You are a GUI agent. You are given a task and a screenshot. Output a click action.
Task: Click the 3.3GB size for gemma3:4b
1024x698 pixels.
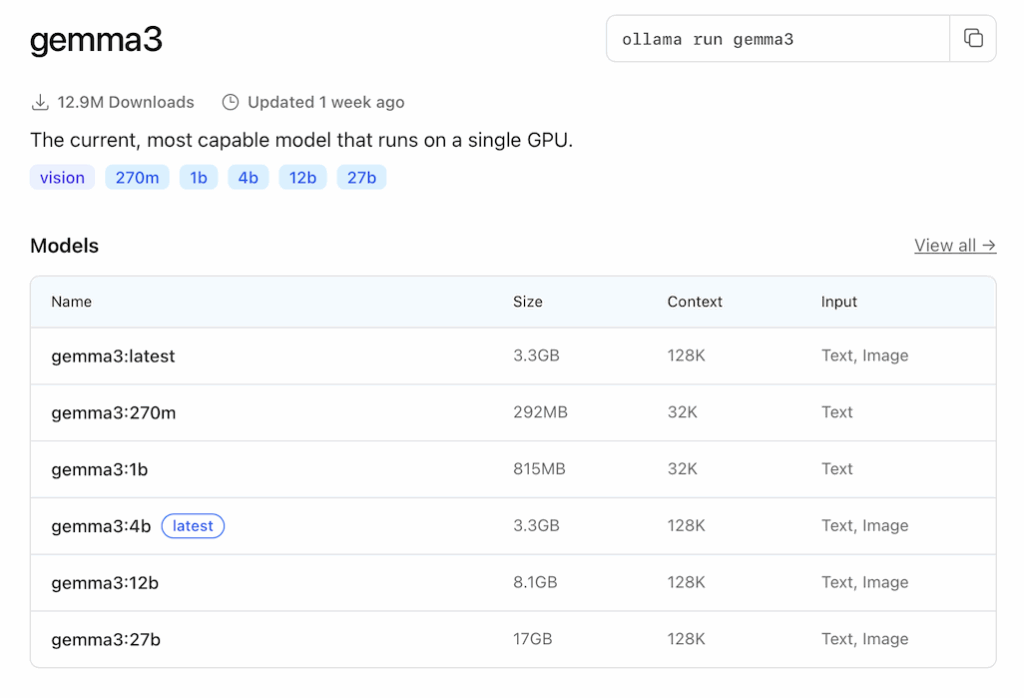pos(536,526)
